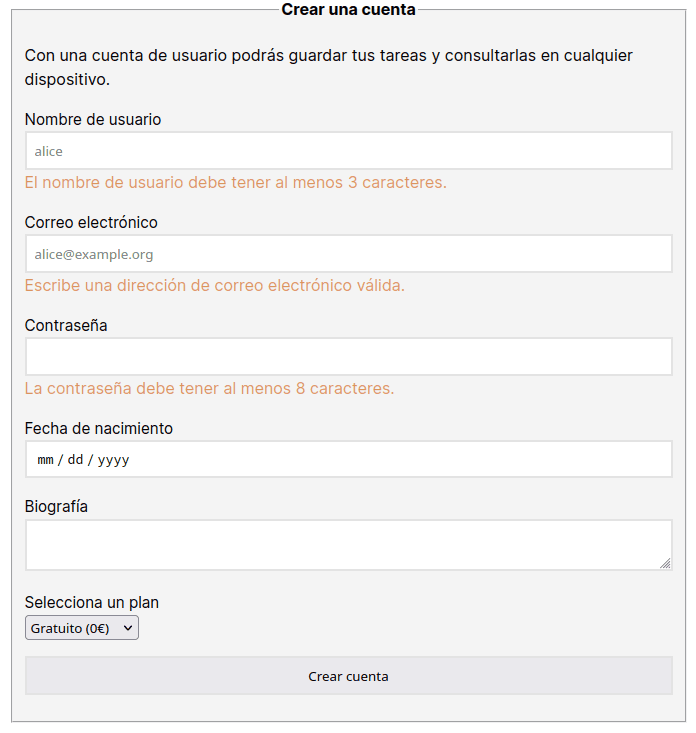Image resolution: width=696 pixels, height=733 pixels.
Task: Click the "Nombre de usuario" label
Action: pyautogui.click(x=93, y=119)
